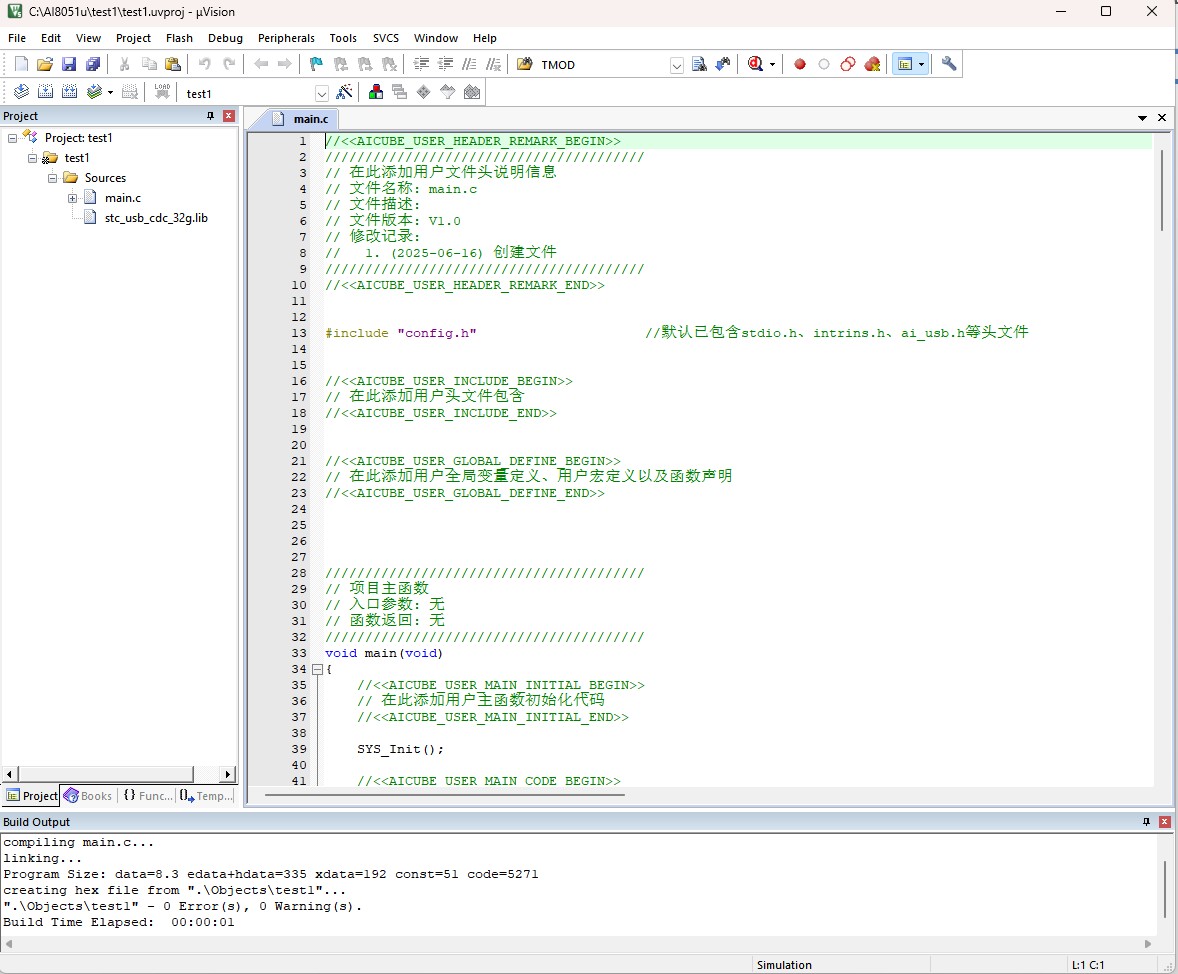The height and width of the screenshot is (974, 1178).
Task: Start the debug session via magnifier icon
Action: coord(756,65)
